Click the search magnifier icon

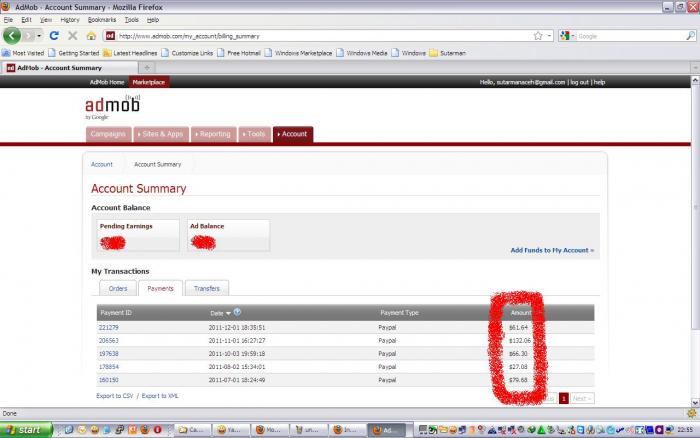click(x=690, y=36)
